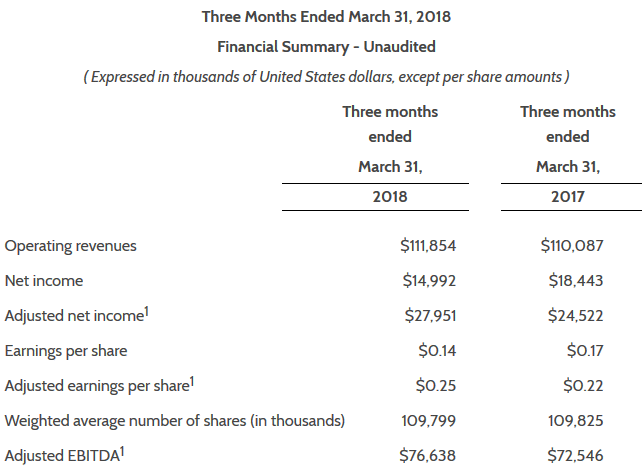Screen dimensions: 644x467
Task: Click the Weighted average number of shares label
Action: (x=175, y=421)
